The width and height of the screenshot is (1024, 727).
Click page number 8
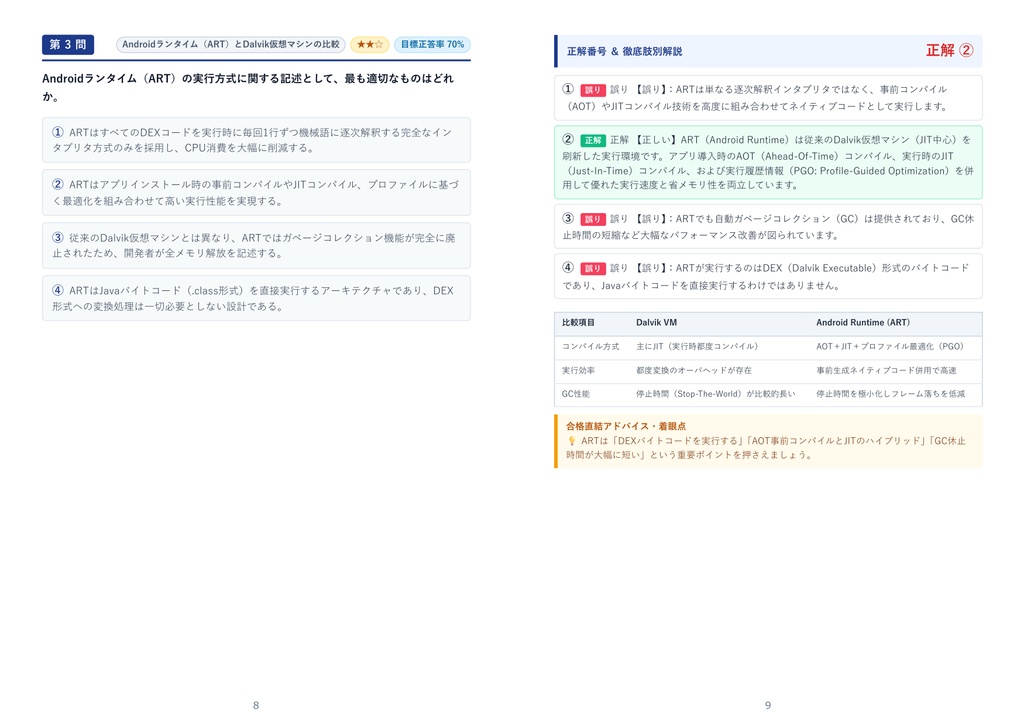click(256, 705)
